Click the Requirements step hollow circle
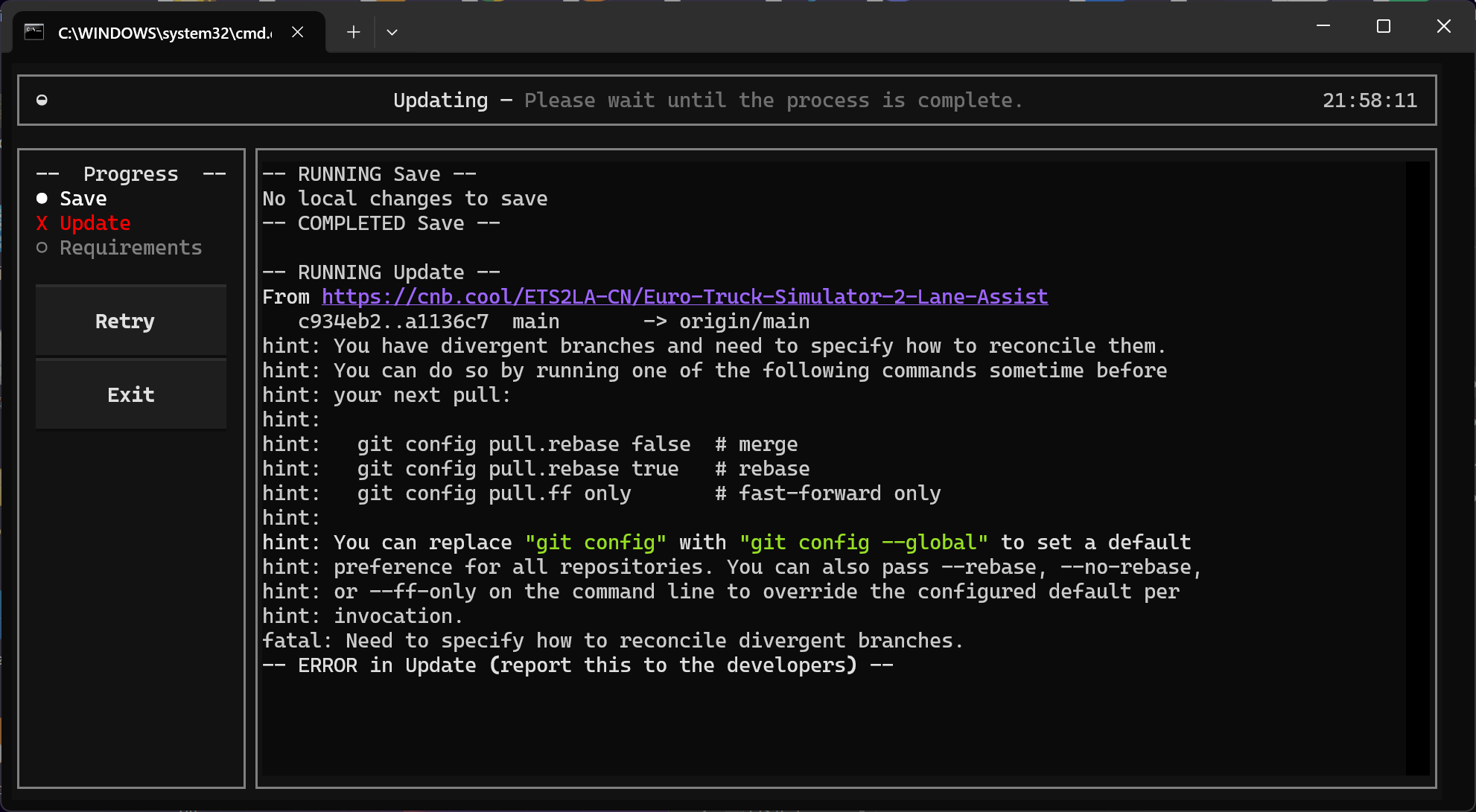 [x=42, y=248]
